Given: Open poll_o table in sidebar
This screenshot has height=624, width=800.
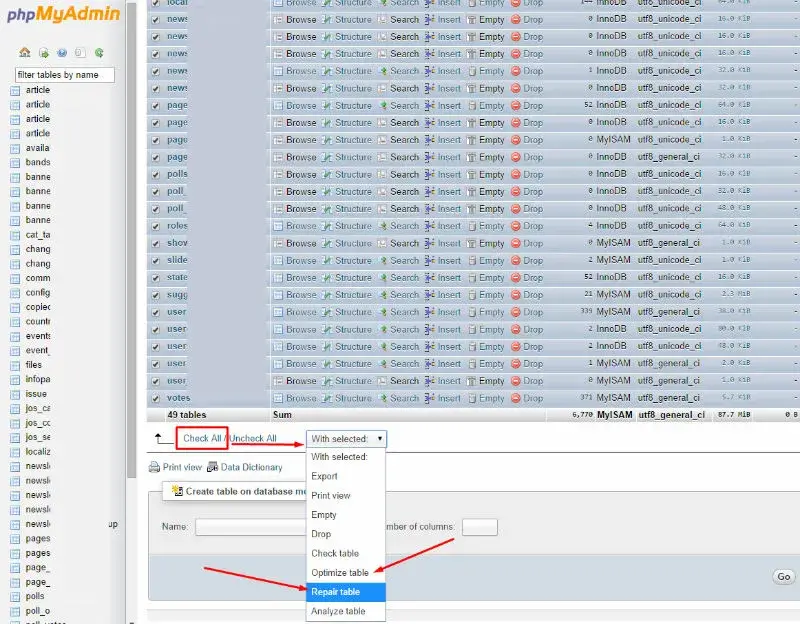Looking at the screenshot, I should click(38, 611).
